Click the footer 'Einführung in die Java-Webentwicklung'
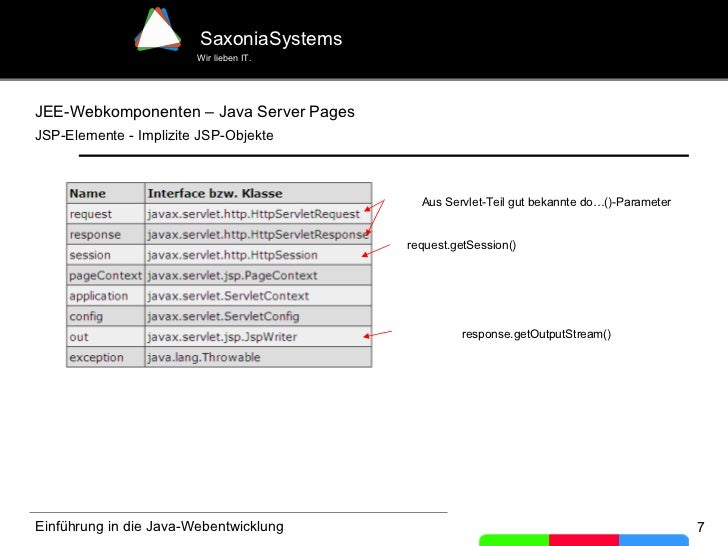Image resolution: width=728 pixels, height=546 pixels. coord(159,526)
